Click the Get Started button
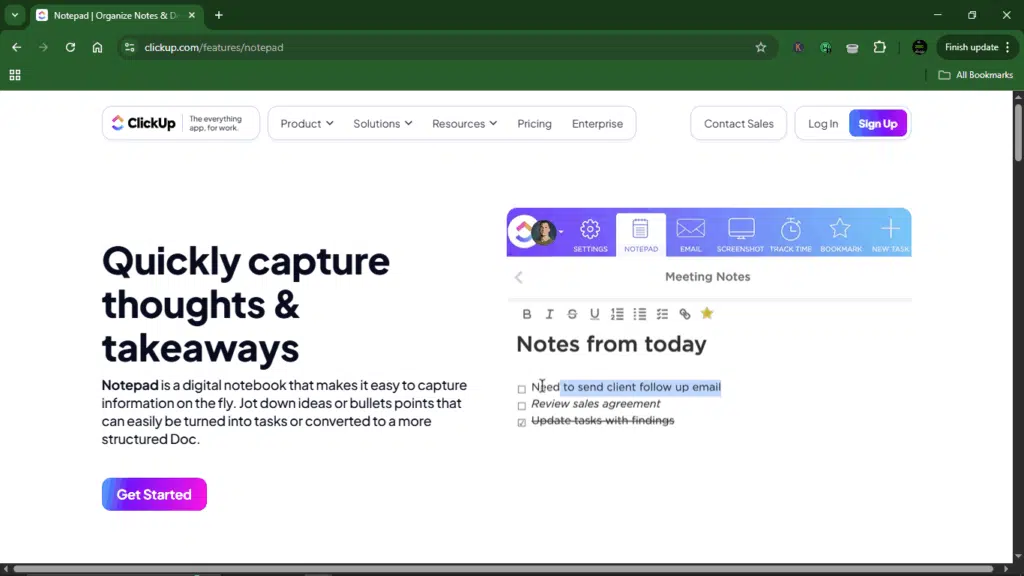This screenshot has height=576, width=1024. tap(154, 494)
